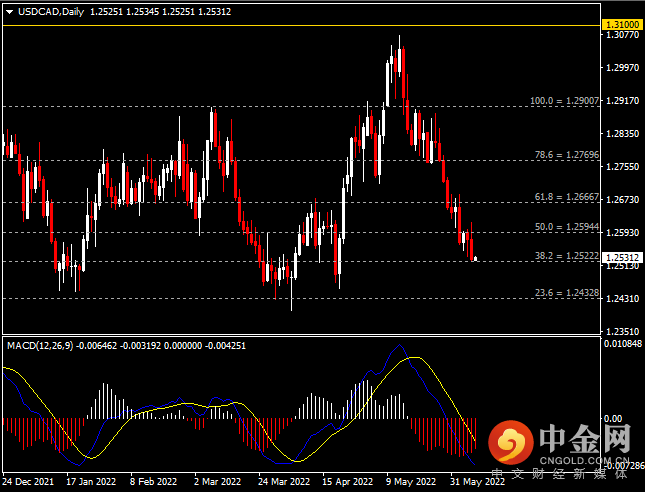Image resolution: width=645 pixels, height=492 pixels.
Task: Click the 1.26730 price scale value
Action: pos(623,200)
